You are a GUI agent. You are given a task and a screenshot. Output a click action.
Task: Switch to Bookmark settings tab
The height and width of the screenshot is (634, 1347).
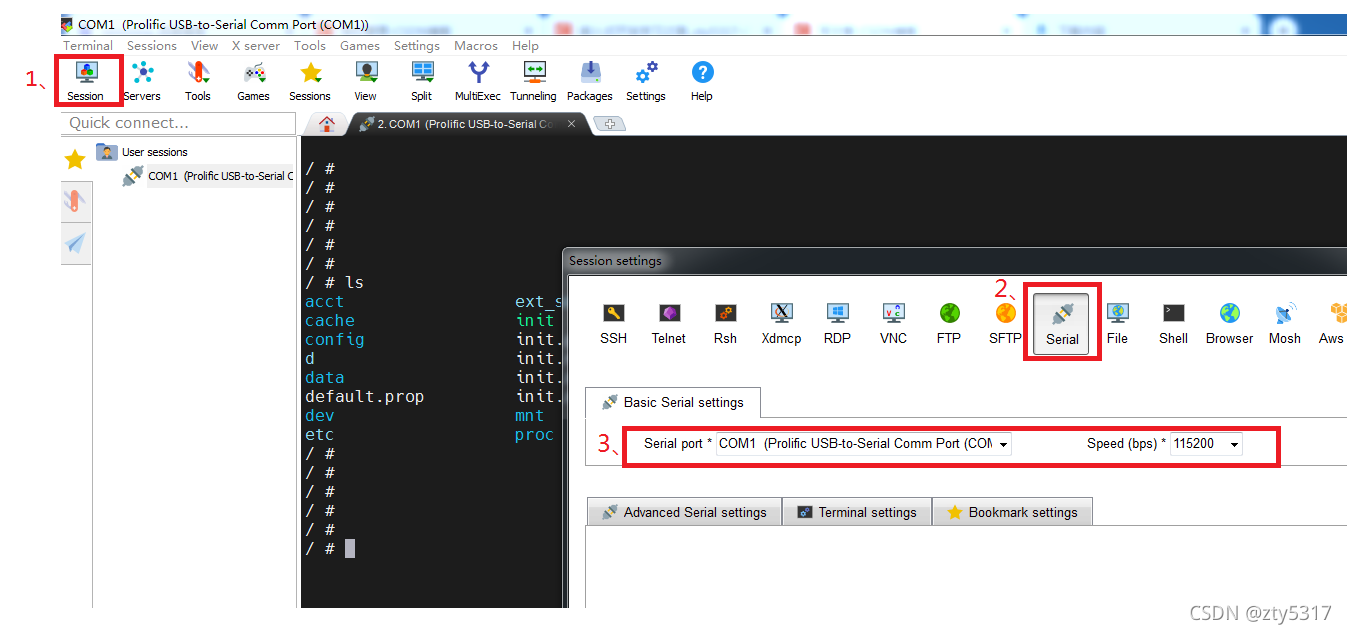pyautogui.click(x=1012, y=512)
